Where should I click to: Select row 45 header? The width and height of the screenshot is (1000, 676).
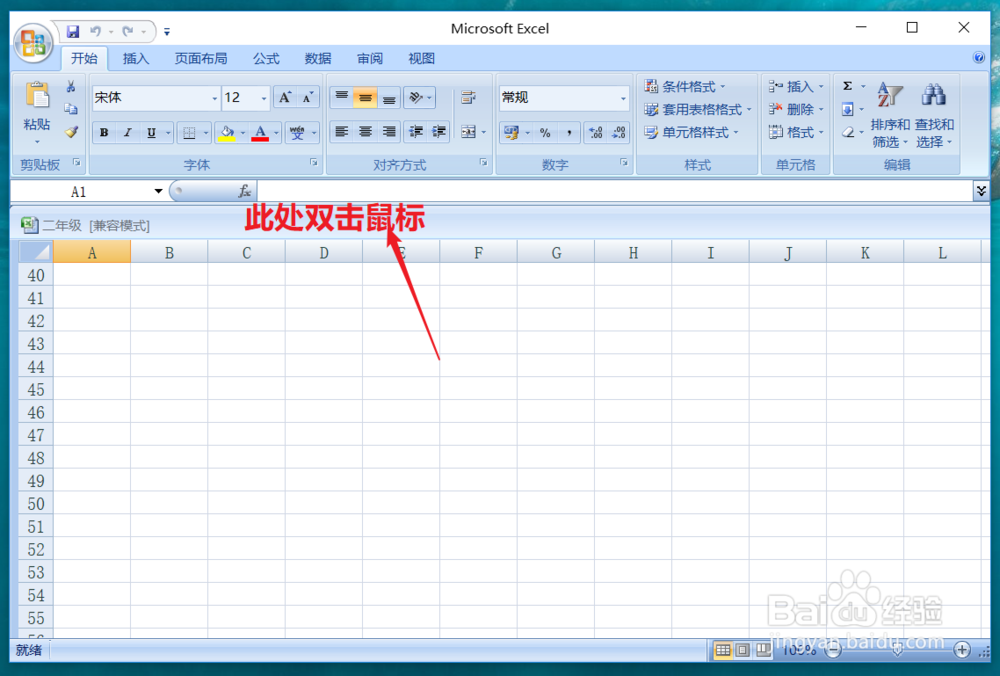click(x=36, y=390)
